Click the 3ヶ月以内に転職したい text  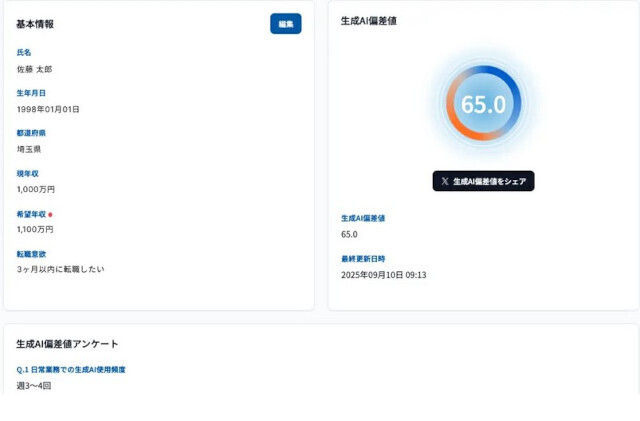click(60, 269)
